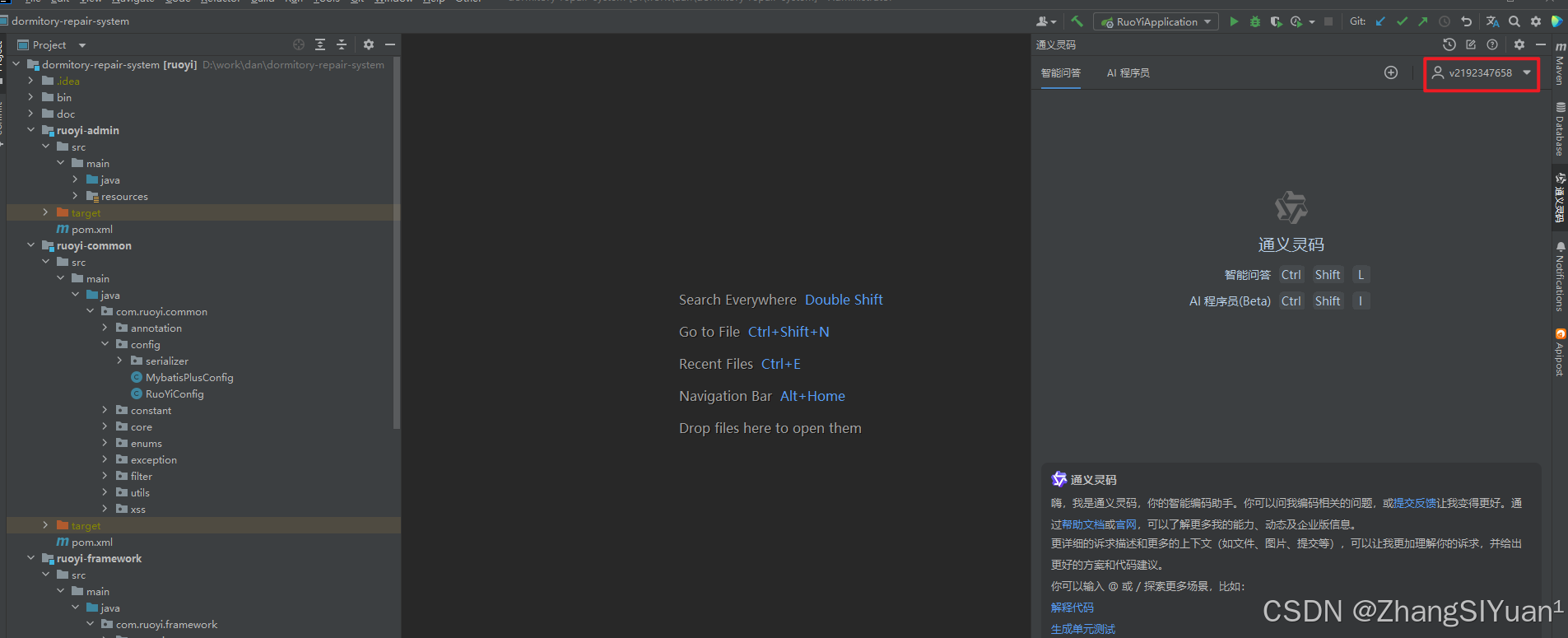Expand the serializer package
The height and width of the screenshot is (638, 1568).
(x=119, y=361)
